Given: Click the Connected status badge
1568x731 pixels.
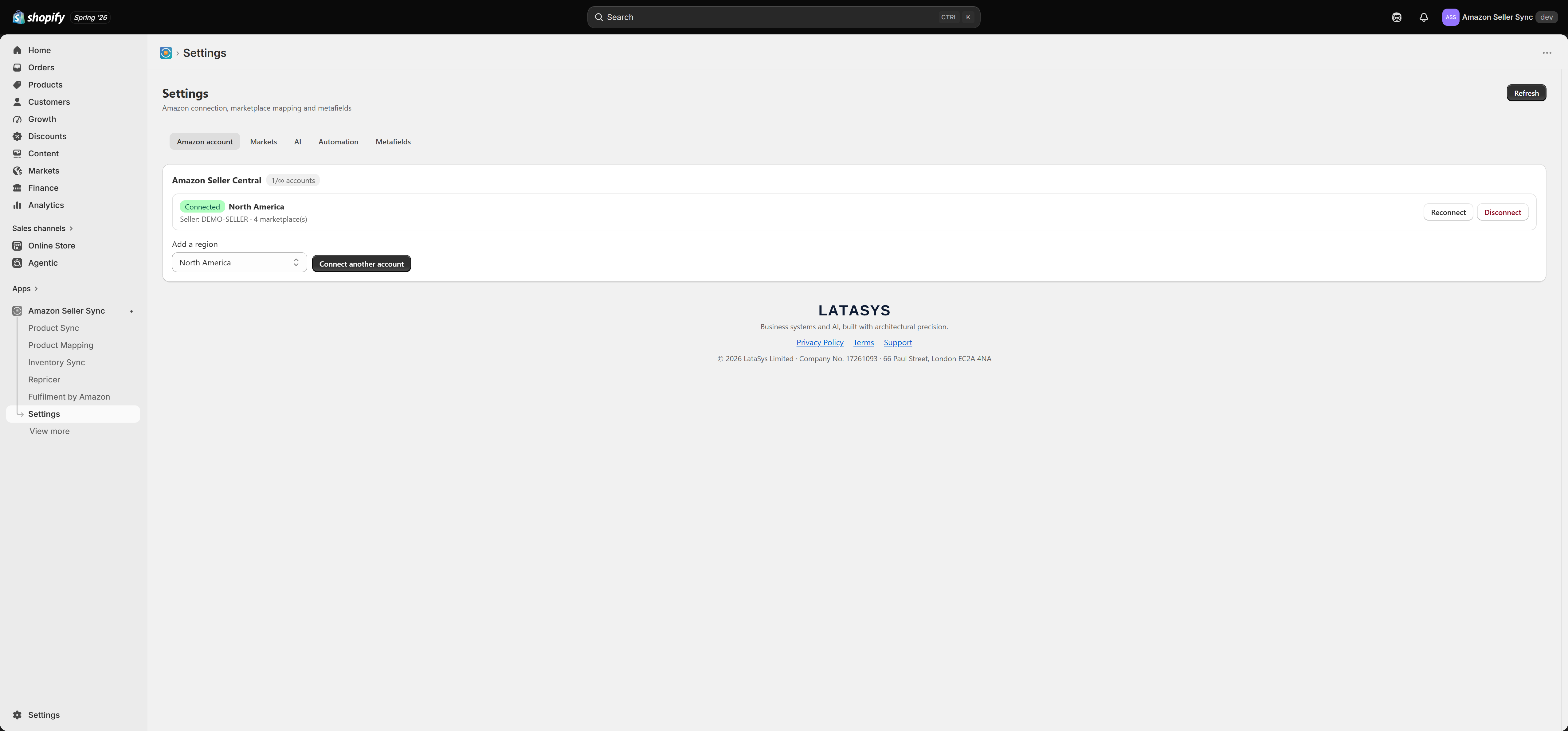Looking at the screenshot, I should [202, 207].
